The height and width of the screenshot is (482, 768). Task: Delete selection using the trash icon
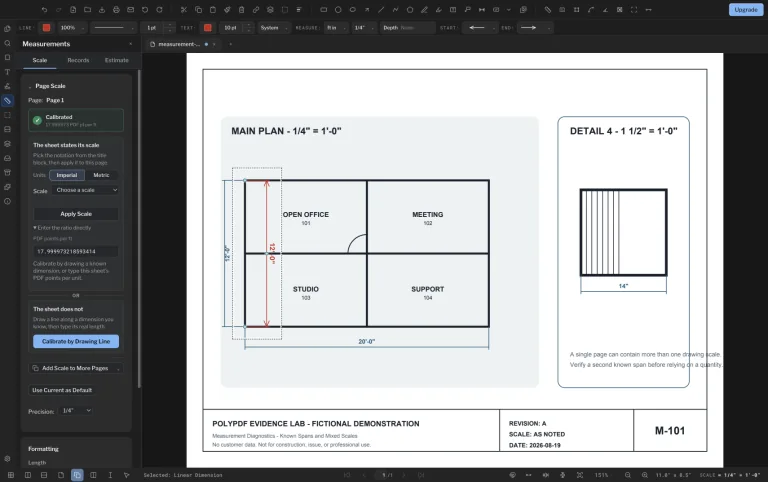pyautogui.click(x=241, y=10)
